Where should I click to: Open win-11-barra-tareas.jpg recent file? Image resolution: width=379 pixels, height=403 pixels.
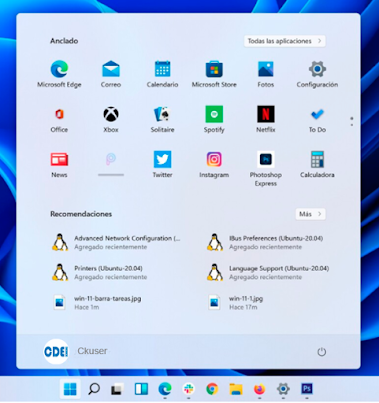(97, 302)
